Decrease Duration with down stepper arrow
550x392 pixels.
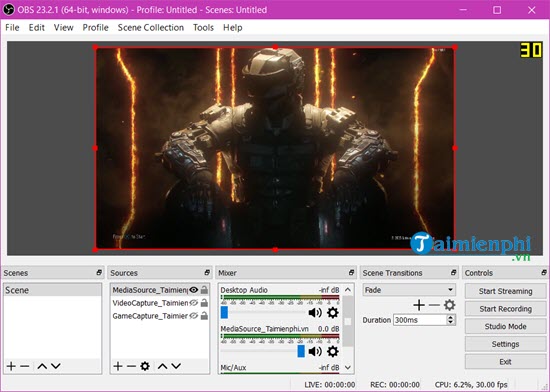[451, 322]
